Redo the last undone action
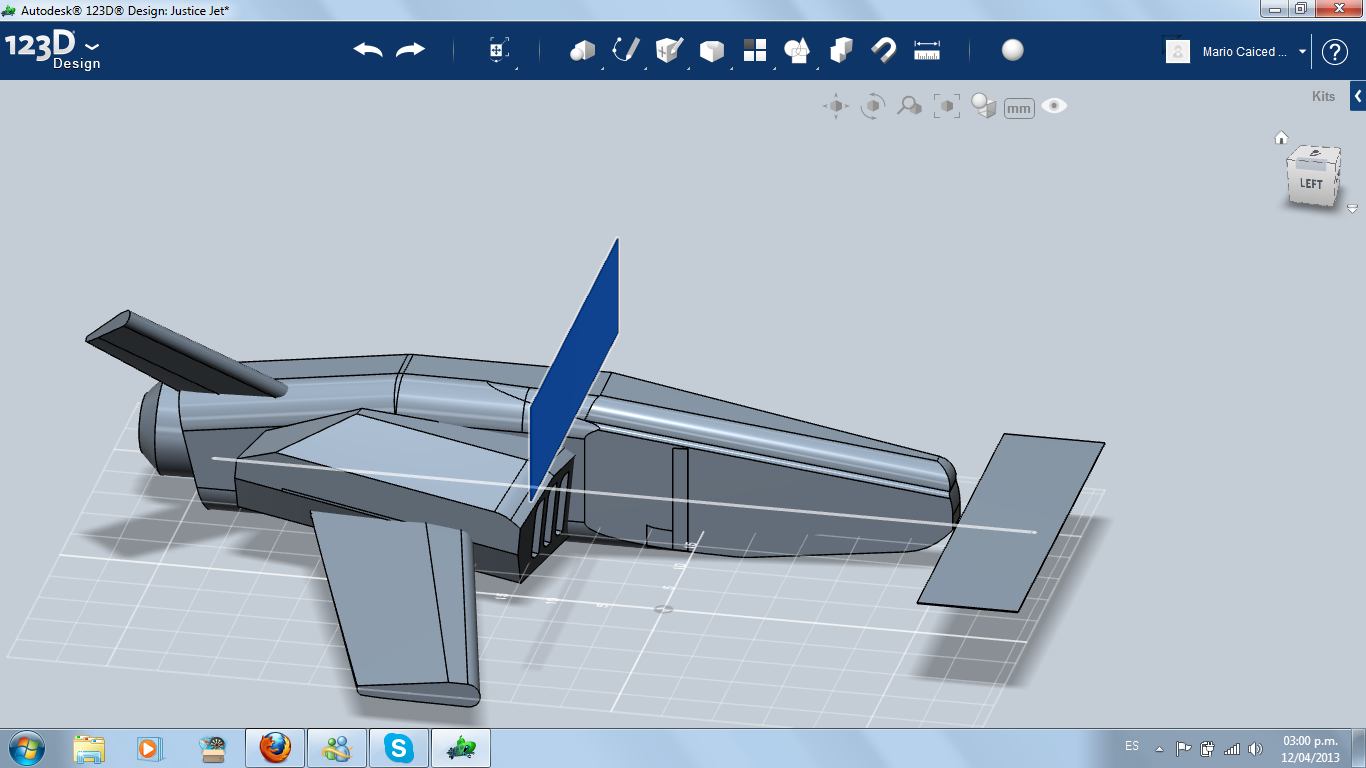1366x768 pixels. coord(410,50)
